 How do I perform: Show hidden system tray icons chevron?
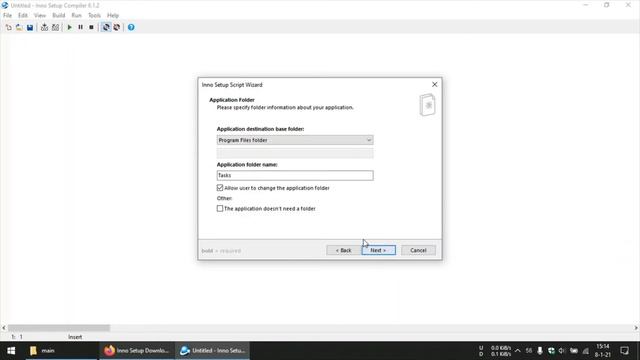click(x=518, y=351)
